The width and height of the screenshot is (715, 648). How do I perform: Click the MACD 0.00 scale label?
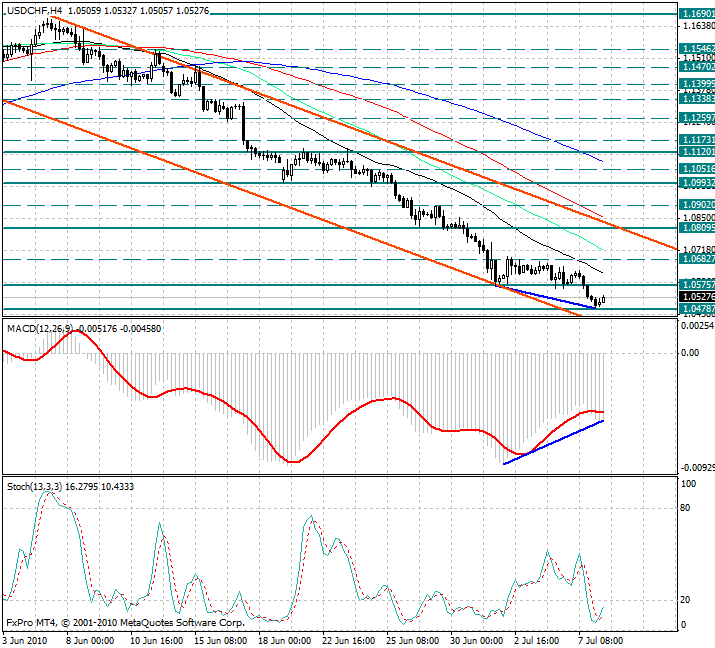(x=689, y=352)
